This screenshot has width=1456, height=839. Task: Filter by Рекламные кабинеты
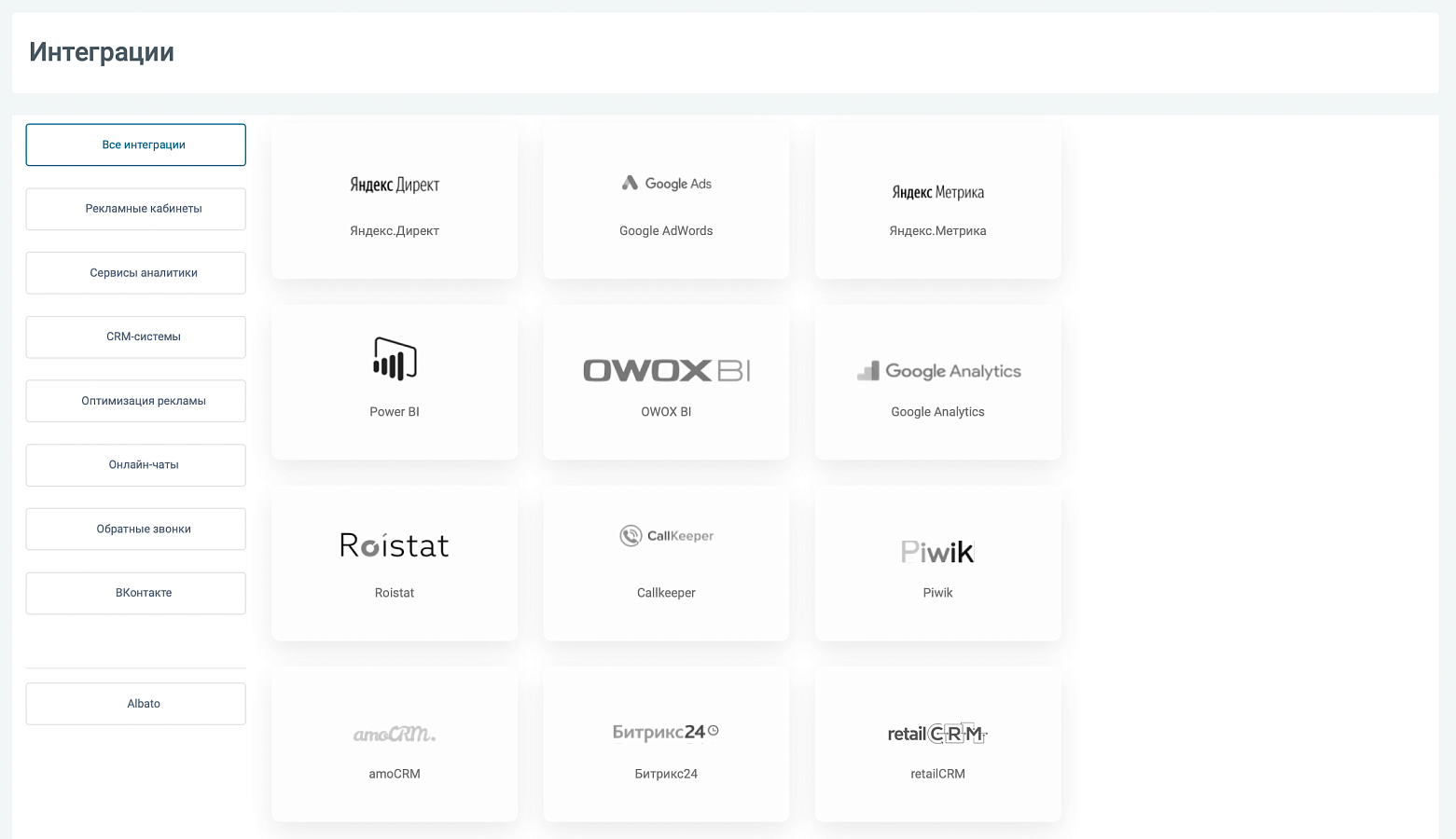click(x=136, y=209)
